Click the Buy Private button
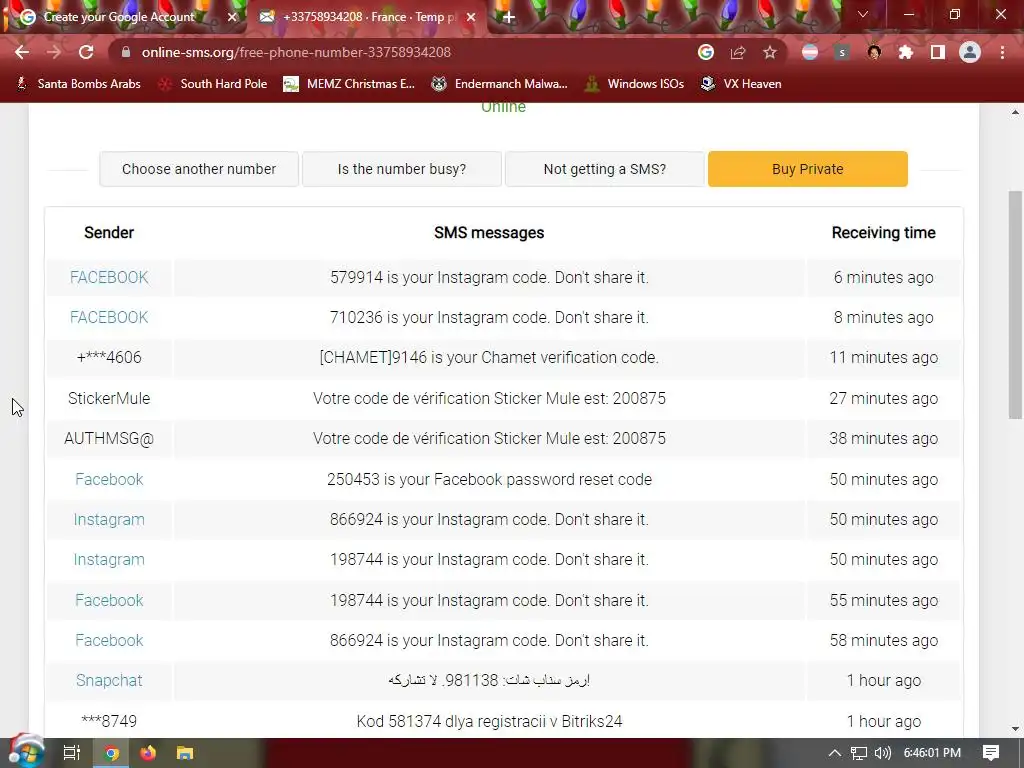 pos(808,169)
